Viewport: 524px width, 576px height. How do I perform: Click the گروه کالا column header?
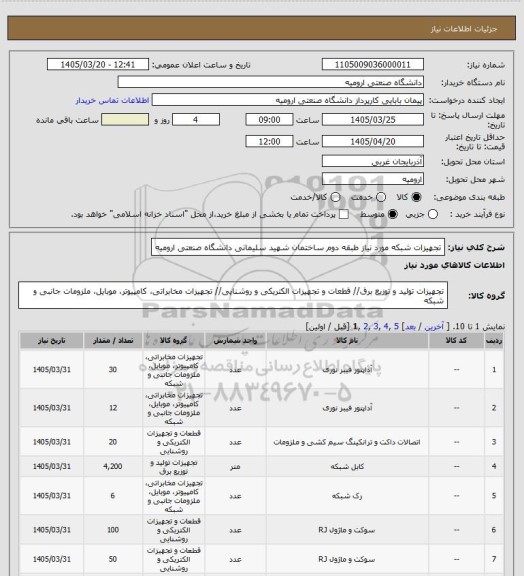pos(173,341)
